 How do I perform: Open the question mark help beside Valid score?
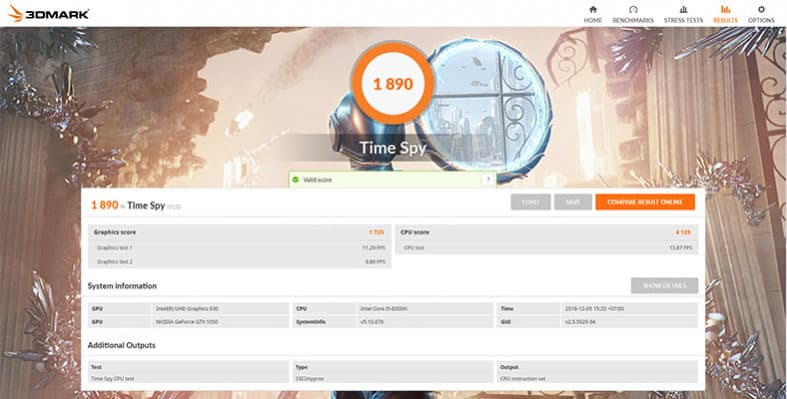[x=488, y=180]
